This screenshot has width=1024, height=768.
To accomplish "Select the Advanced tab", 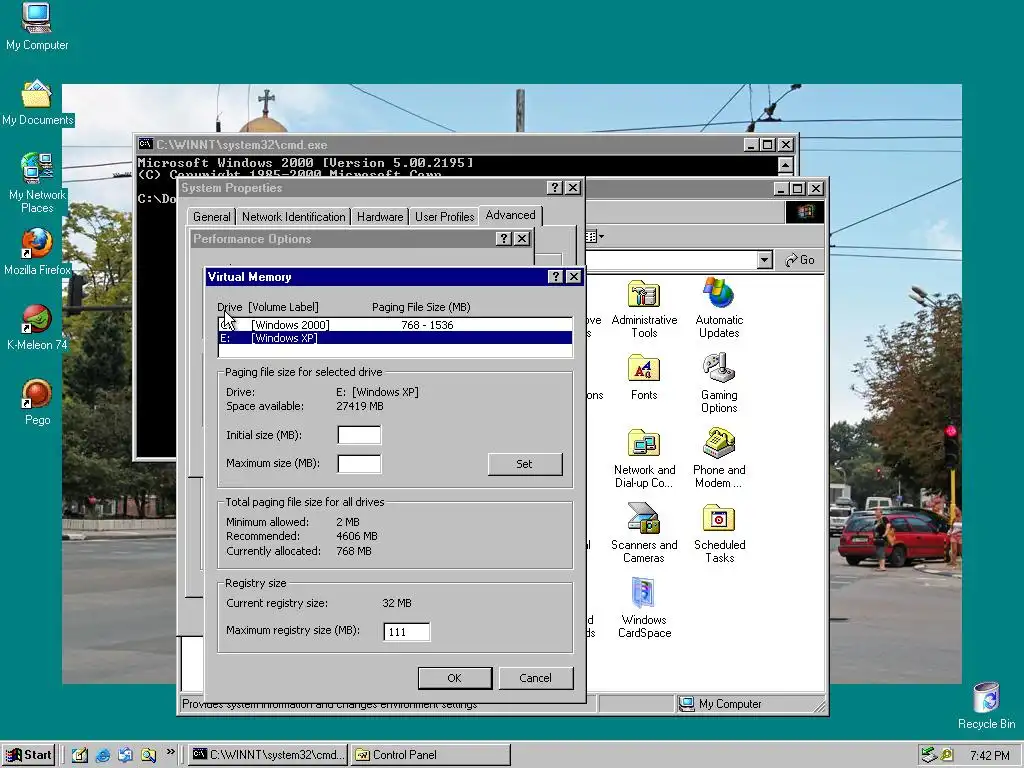I will tap(510, 215).
